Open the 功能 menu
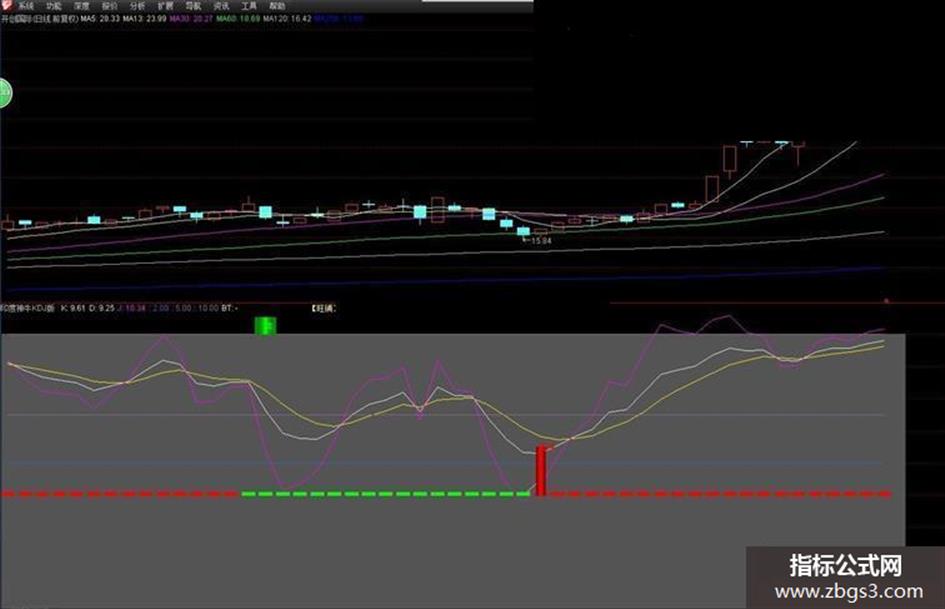The height and width of the screenshot is (609, 945). (54, 6)
